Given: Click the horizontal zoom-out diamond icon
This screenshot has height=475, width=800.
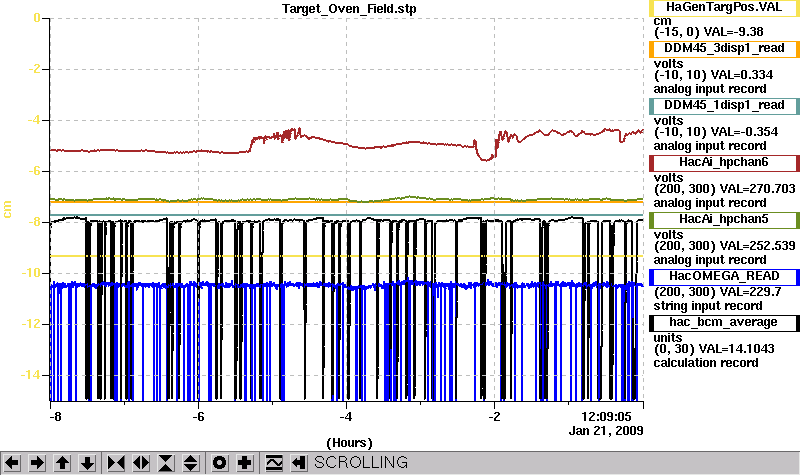Looking at the screenshot, I should click(141, 463).
